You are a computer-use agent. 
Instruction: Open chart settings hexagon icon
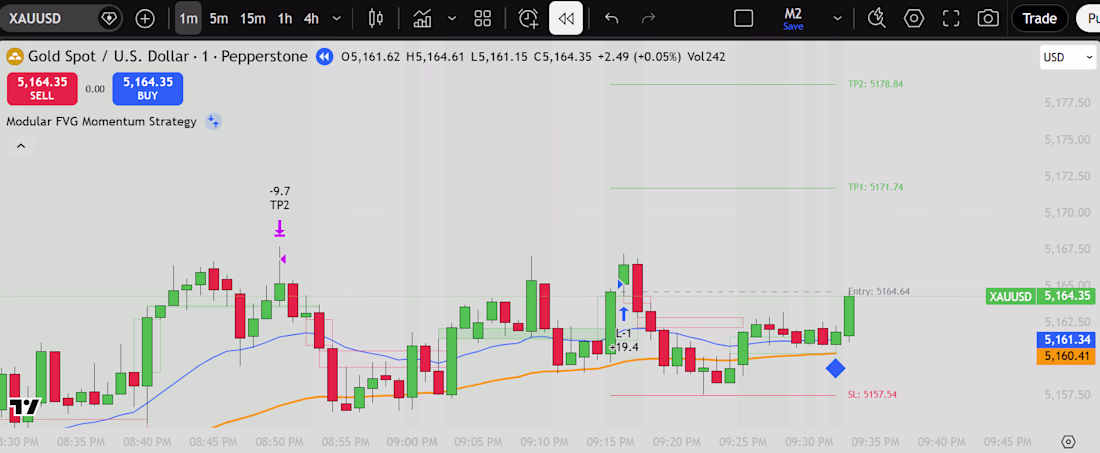point(913,19)
